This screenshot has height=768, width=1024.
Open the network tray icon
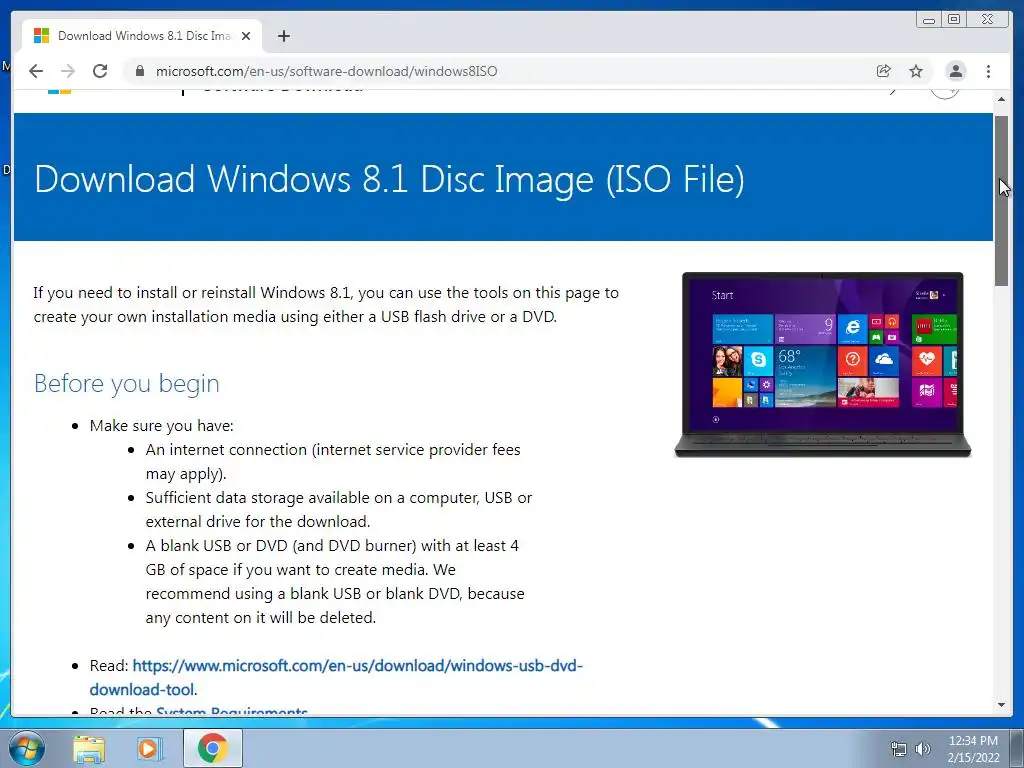899,749
